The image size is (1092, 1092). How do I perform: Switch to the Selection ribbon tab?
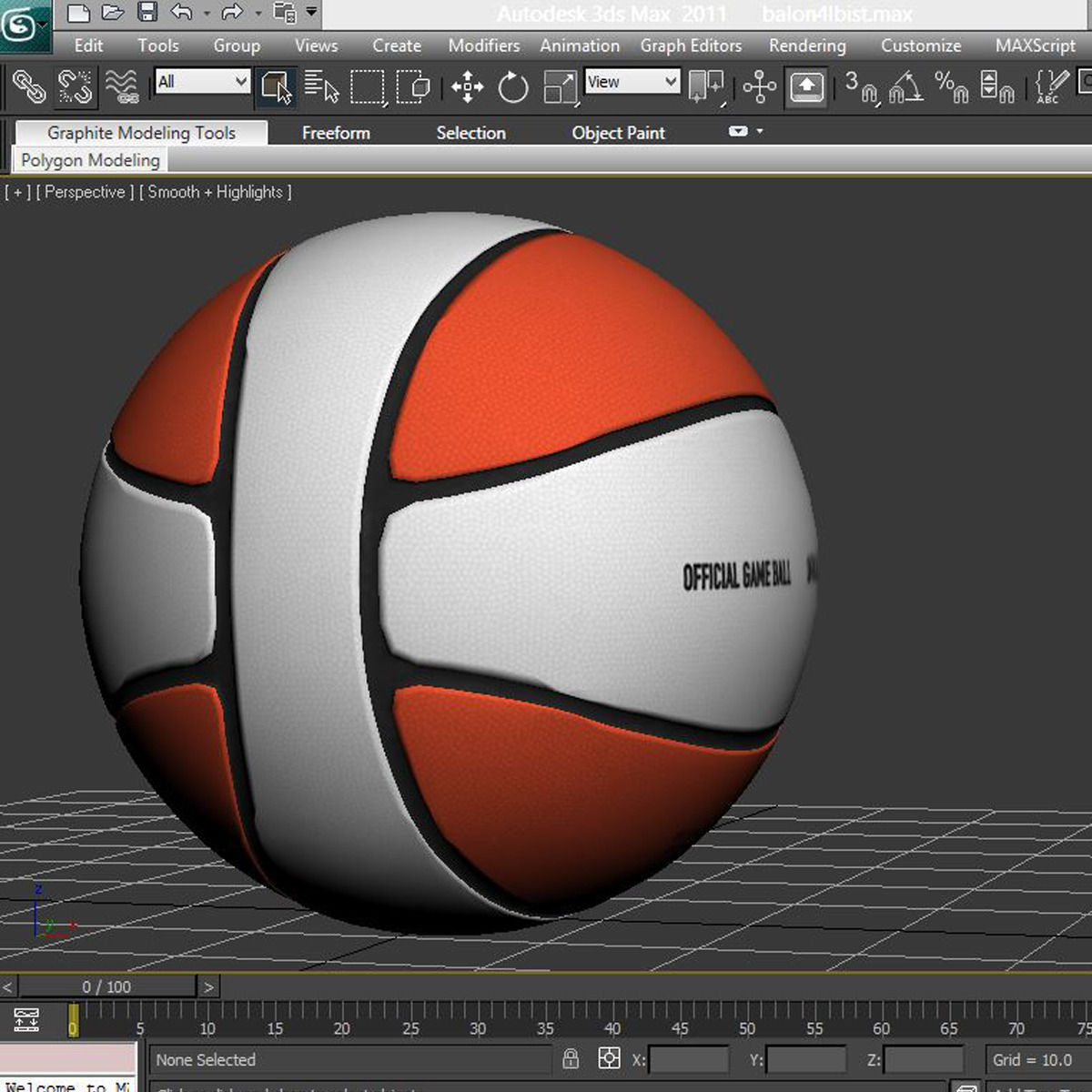pos(470,133)
